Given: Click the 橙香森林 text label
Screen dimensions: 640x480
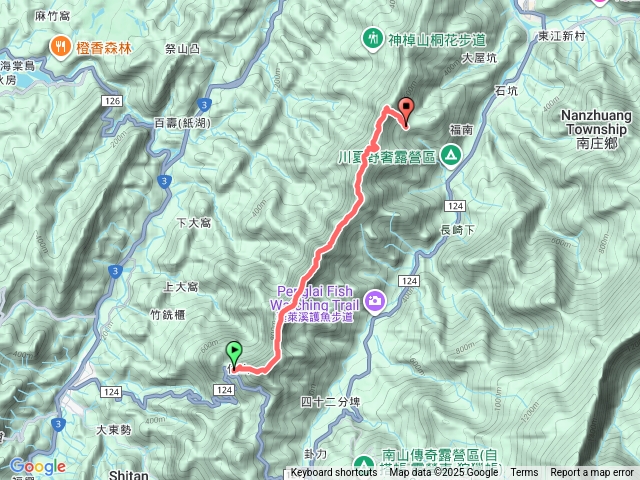Looking at the screenshot, I should click(x=104, y=48).
